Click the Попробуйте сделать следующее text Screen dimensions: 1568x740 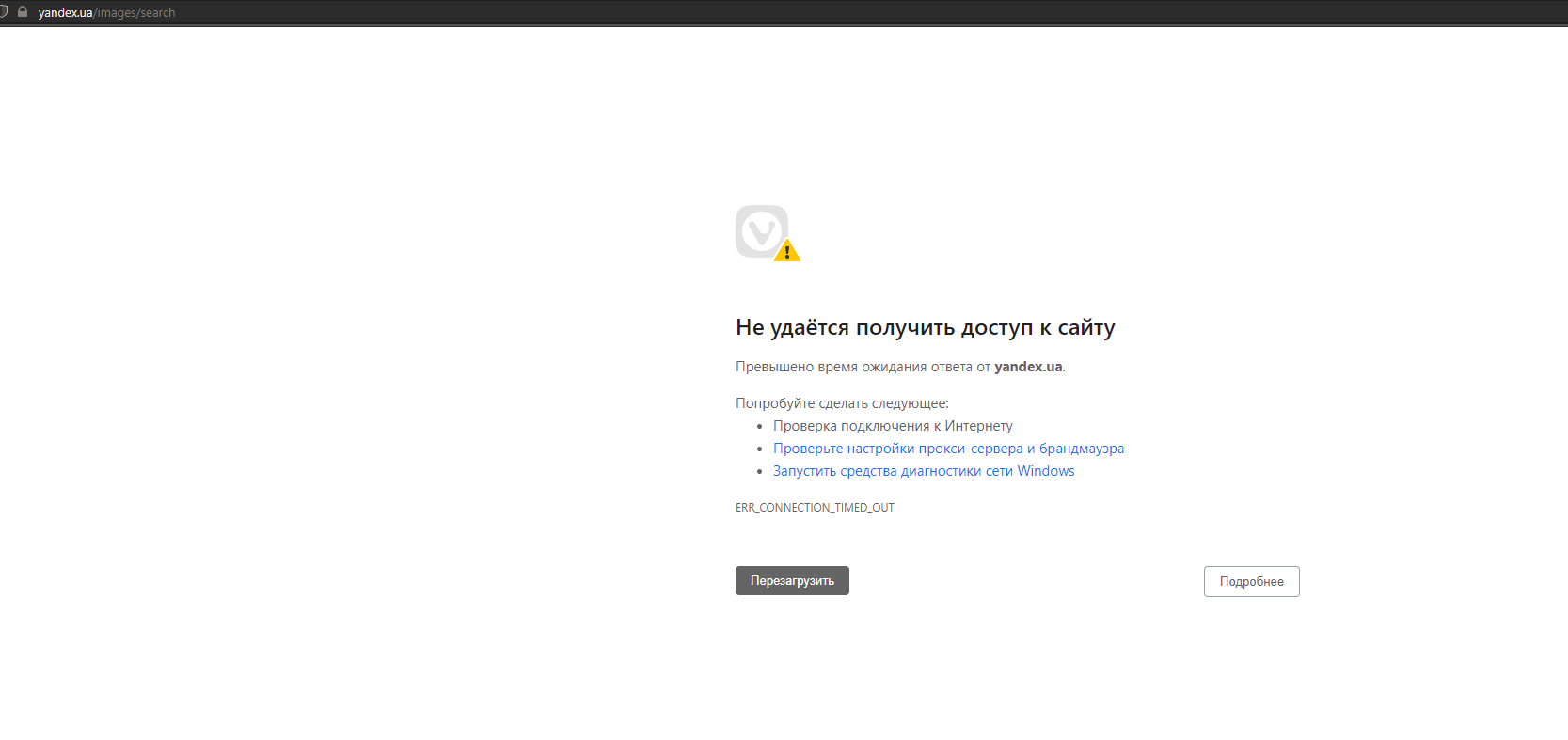pyautogui.click(x=842, y=403)
